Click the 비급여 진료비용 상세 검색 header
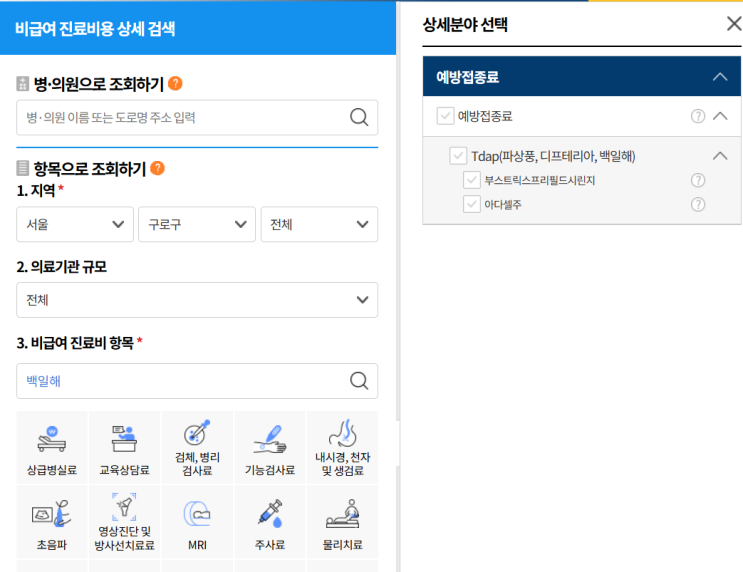Screen dimensions: 743x572 pos(95,28)
